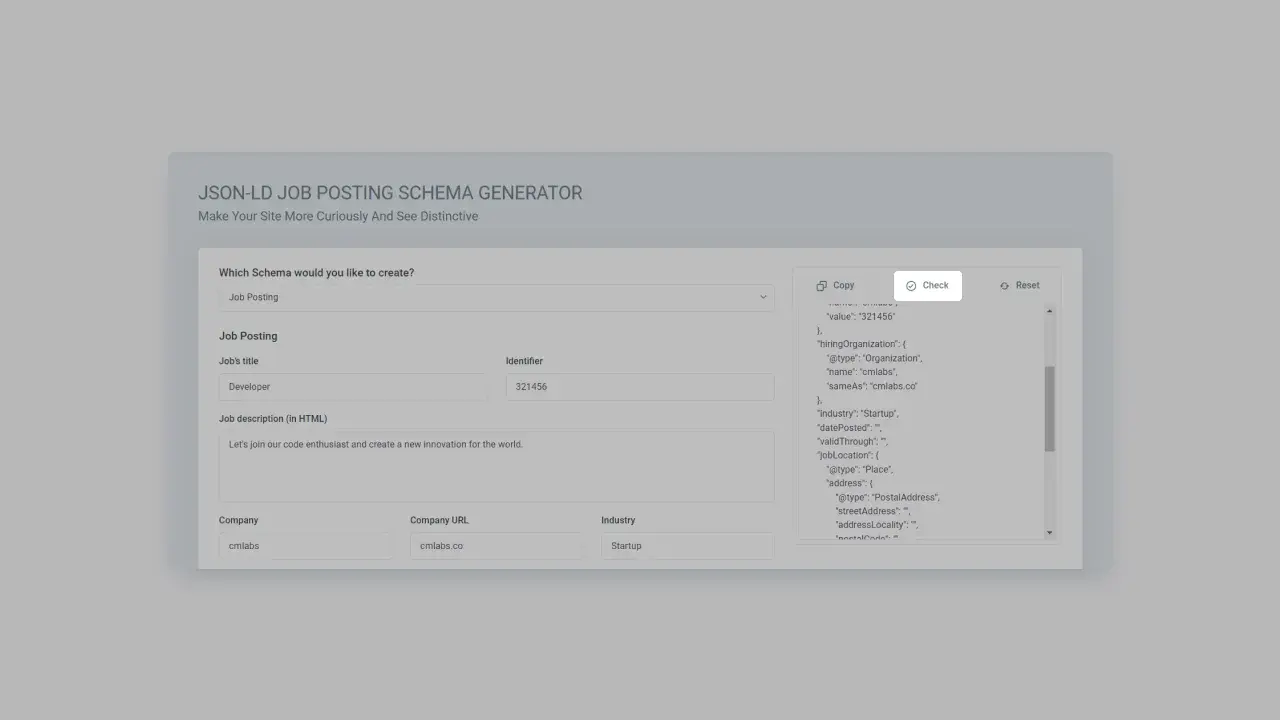Viewport: 1280px width, 720px height.
Task: Click the Job Posting section heading
Action: (x=248, y=335)
